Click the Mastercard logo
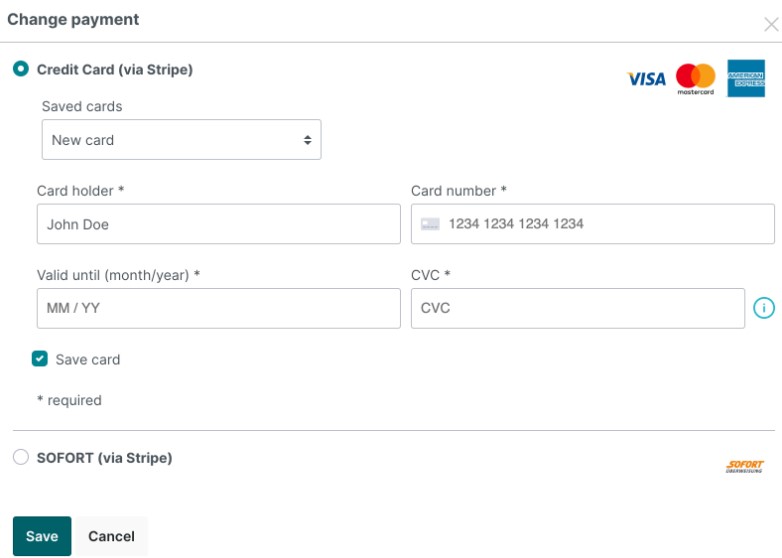Image resolution: width=782 pixels, height=558 pixels. pyautogui.click(x=696, y=79)
